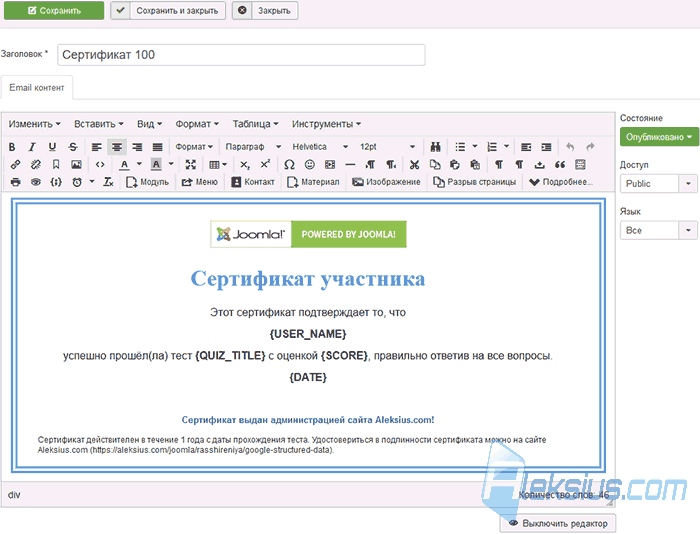
Task: Align text right
Action: point(137,147)
